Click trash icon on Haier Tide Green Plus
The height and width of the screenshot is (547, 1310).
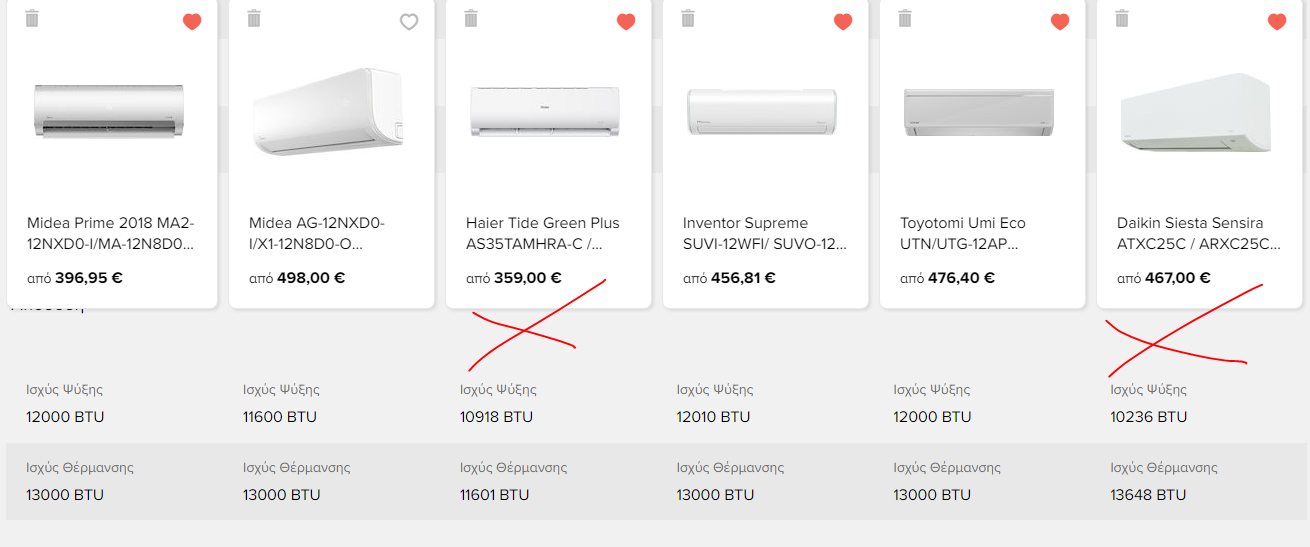471,18
